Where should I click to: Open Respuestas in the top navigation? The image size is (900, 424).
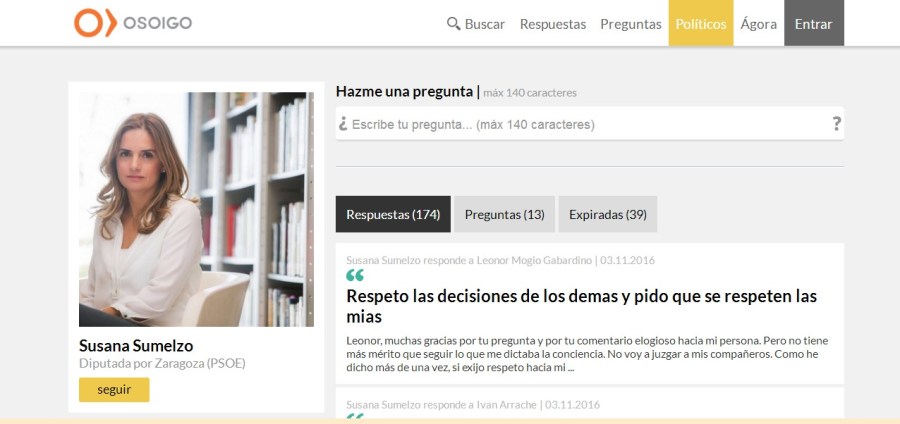pos(552,24)
